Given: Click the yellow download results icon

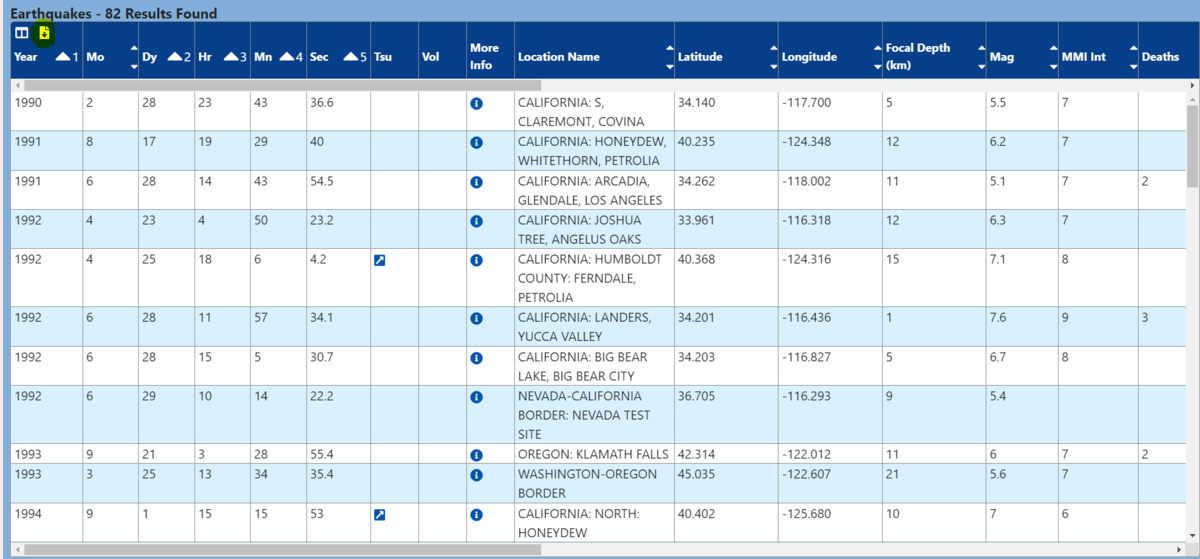Looking at the screenshot, I should tap(44, 33).
